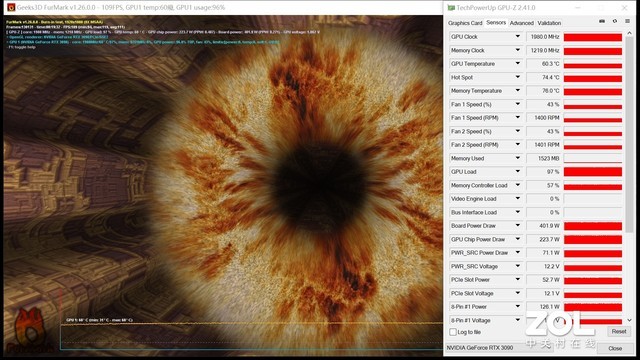Open the GPU Clock sensor dropdown
The height and width of the screenshot is (360, 640).
click(518, 37)
